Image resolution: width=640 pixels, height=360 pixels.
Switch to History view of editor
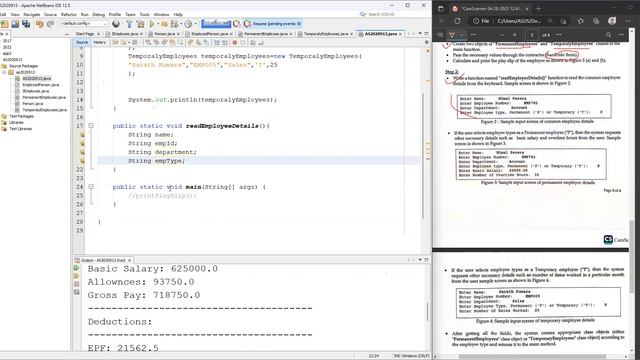pos(99,42)
